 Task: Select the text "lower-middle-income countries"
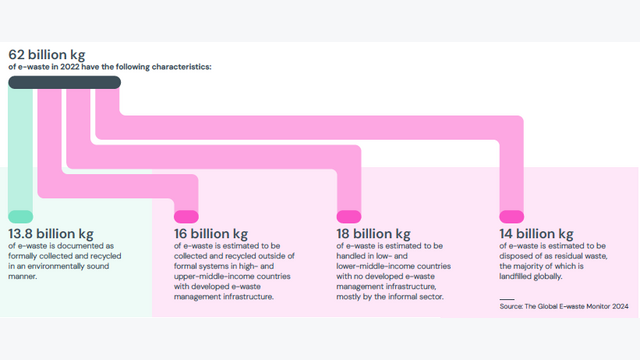point(393,266)
